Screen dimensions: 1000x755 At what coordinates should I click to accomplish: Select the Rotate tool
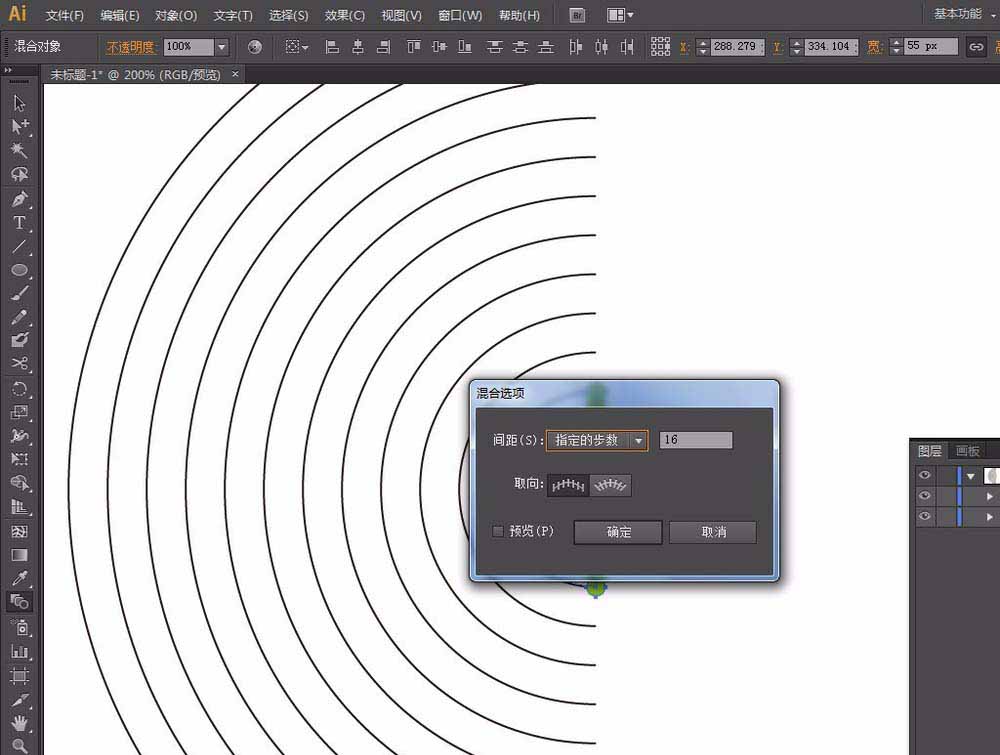19,388
